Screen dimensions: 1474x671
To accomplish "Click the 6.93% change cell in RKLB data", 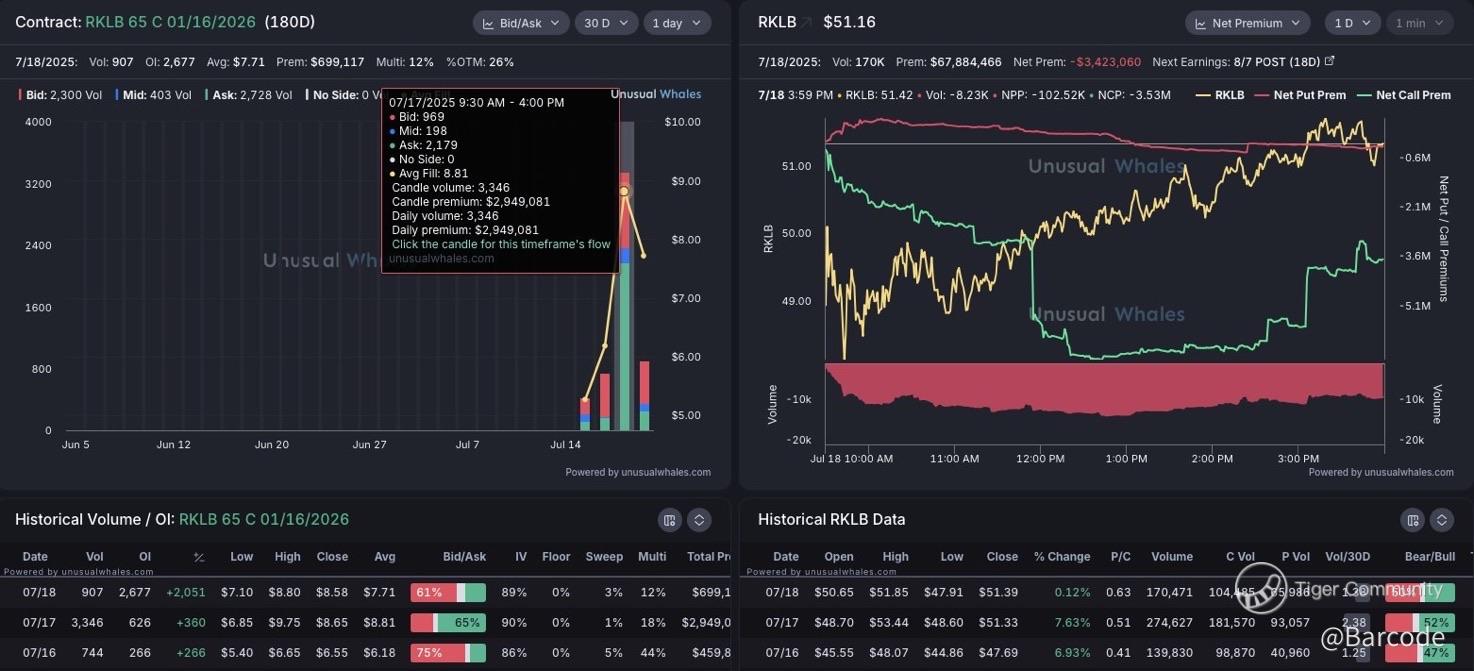I will pyautogui.click(x=1072, y=653).
